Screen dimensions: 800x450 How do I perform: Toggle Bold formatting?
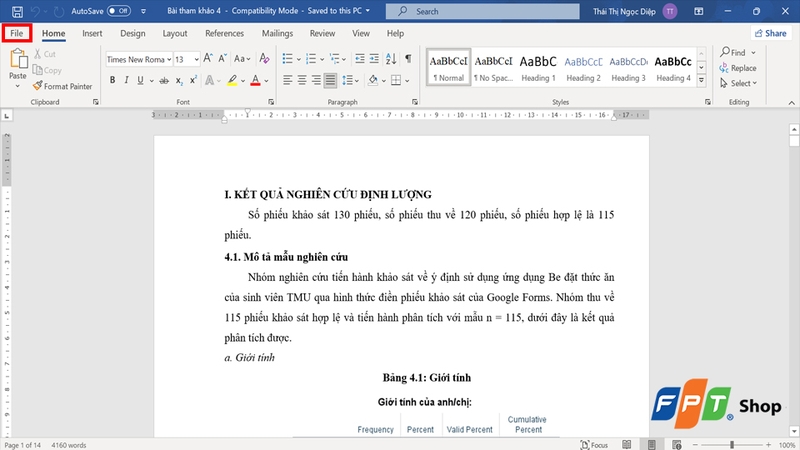(x=112, y=80)
